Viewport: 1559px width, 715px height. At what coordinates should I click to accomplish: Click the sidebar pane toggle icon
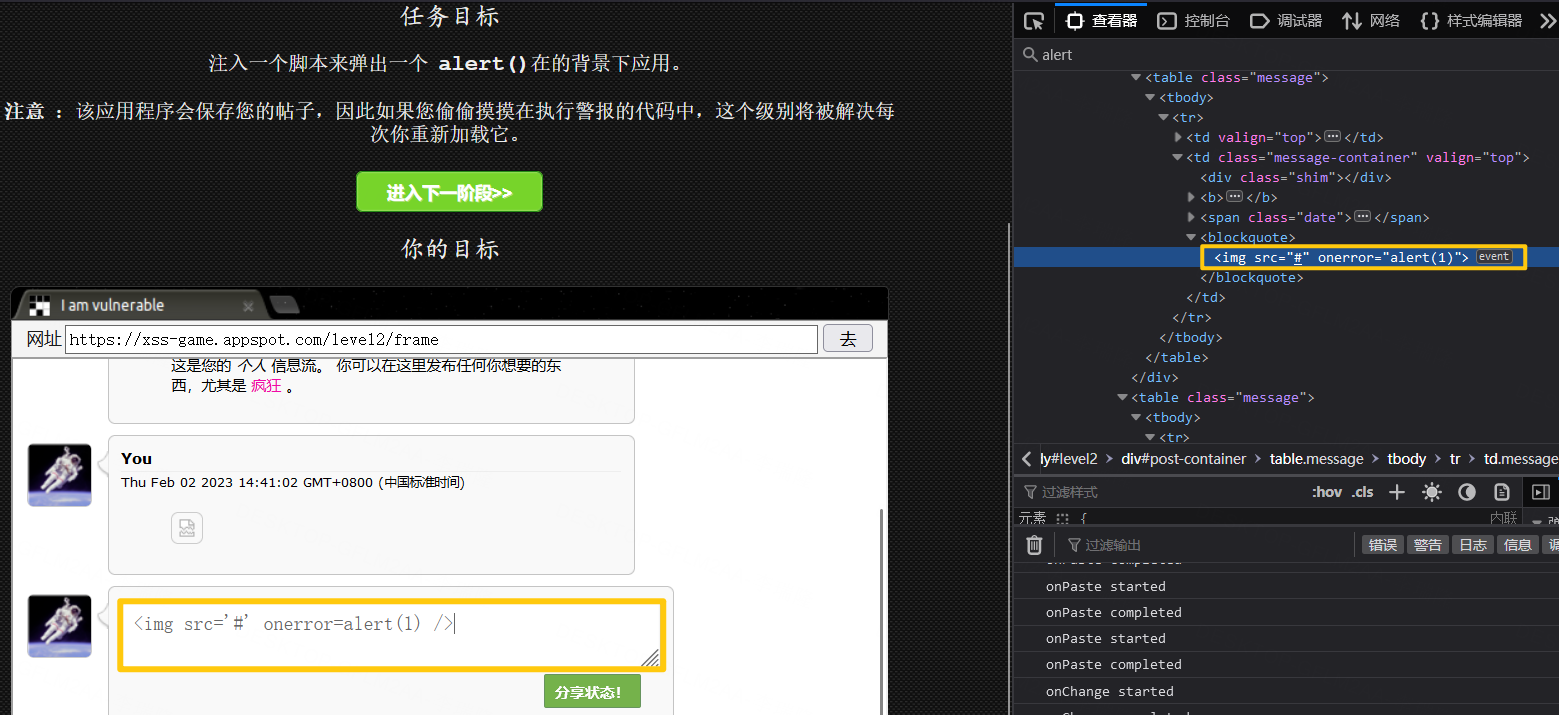[1540, 492]
